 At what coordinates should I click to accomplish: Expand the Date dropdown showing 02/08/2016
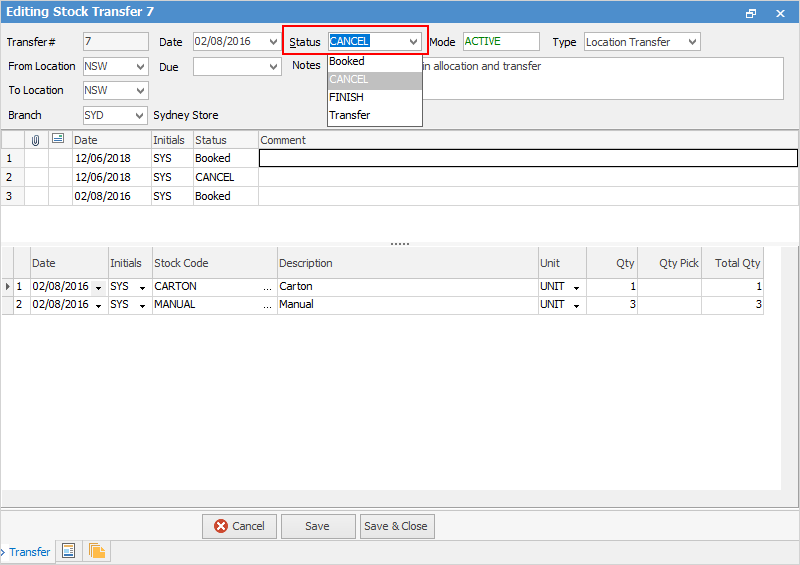[x=274, y=42]
